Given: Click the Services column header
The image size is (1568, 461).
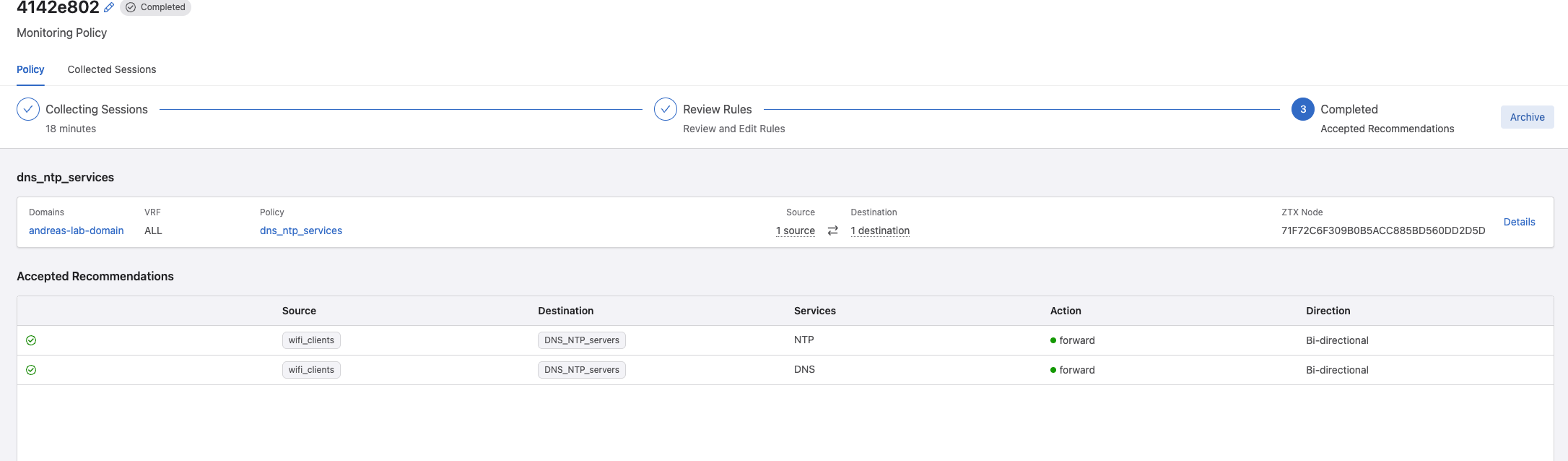Looking at the screenshot, I should [814, 311].
